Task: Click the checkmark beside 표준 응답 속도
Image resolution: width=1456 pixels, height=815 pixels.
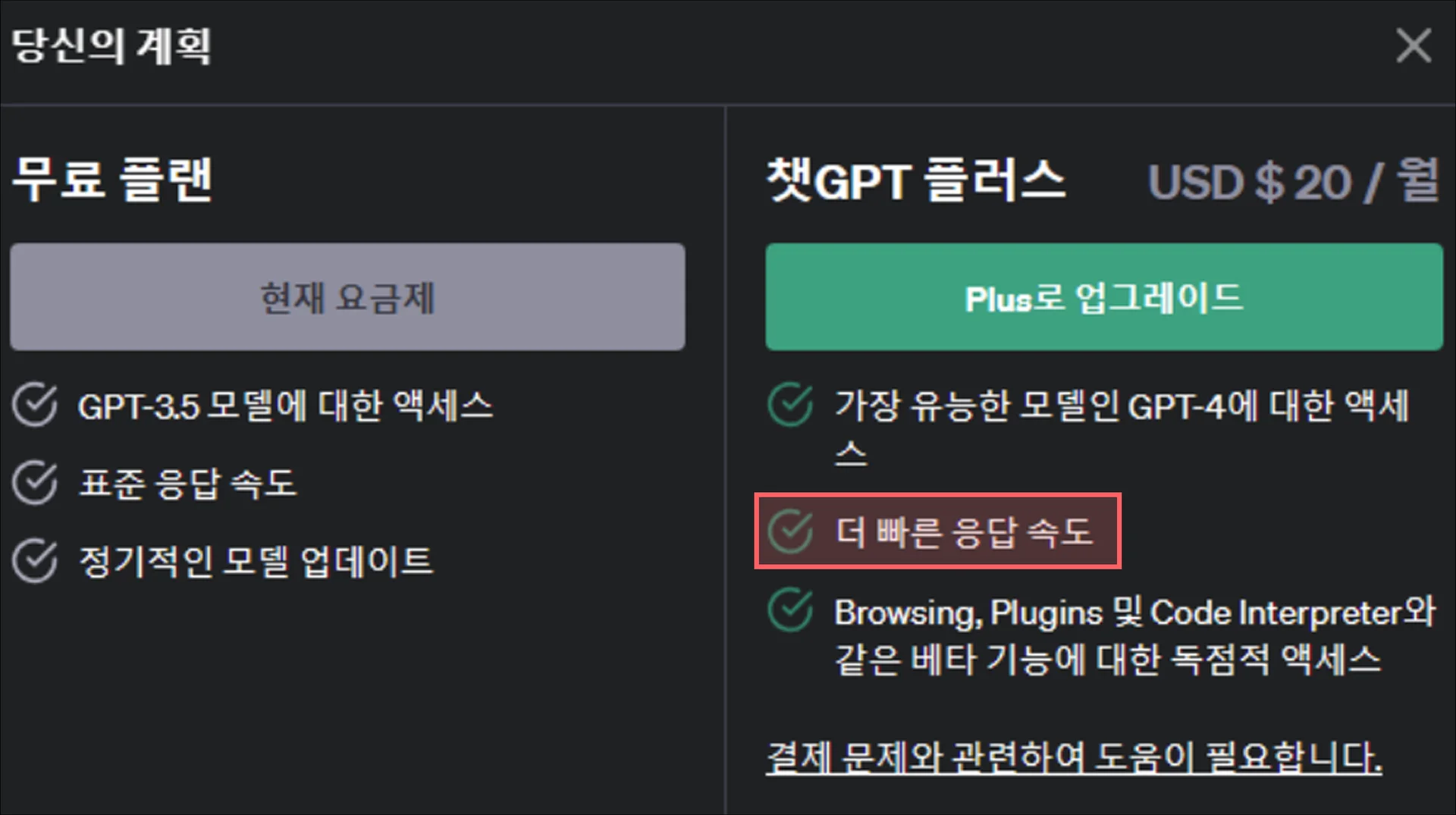Action: (33, 484)
